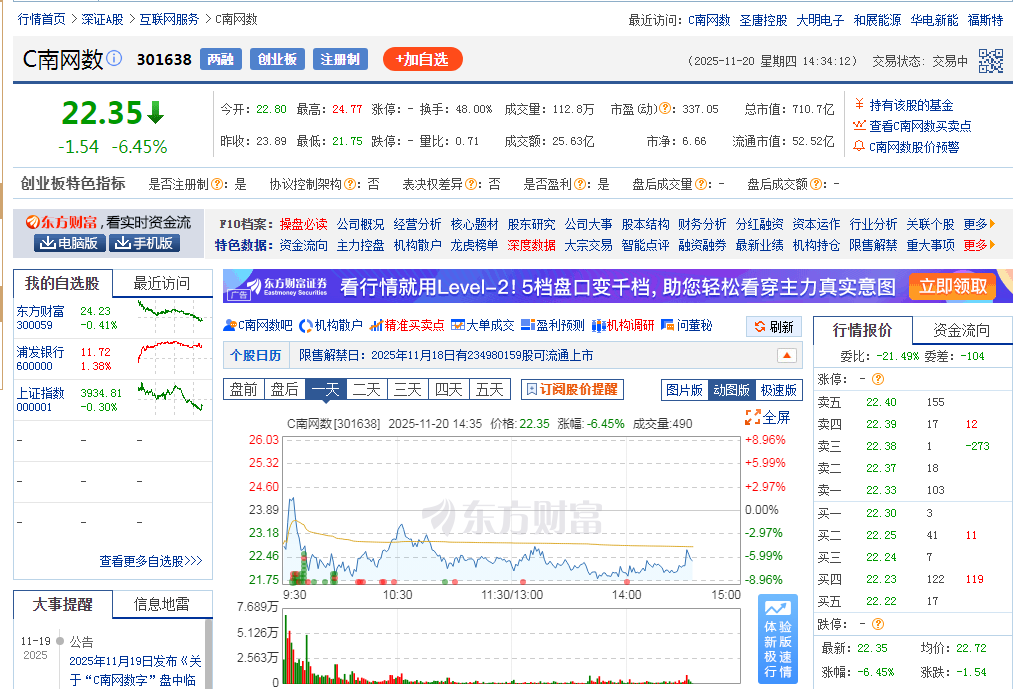Open 龙虎榜单 data link
The width and height of the screenshot is (1029, 689).
(474, 245)
